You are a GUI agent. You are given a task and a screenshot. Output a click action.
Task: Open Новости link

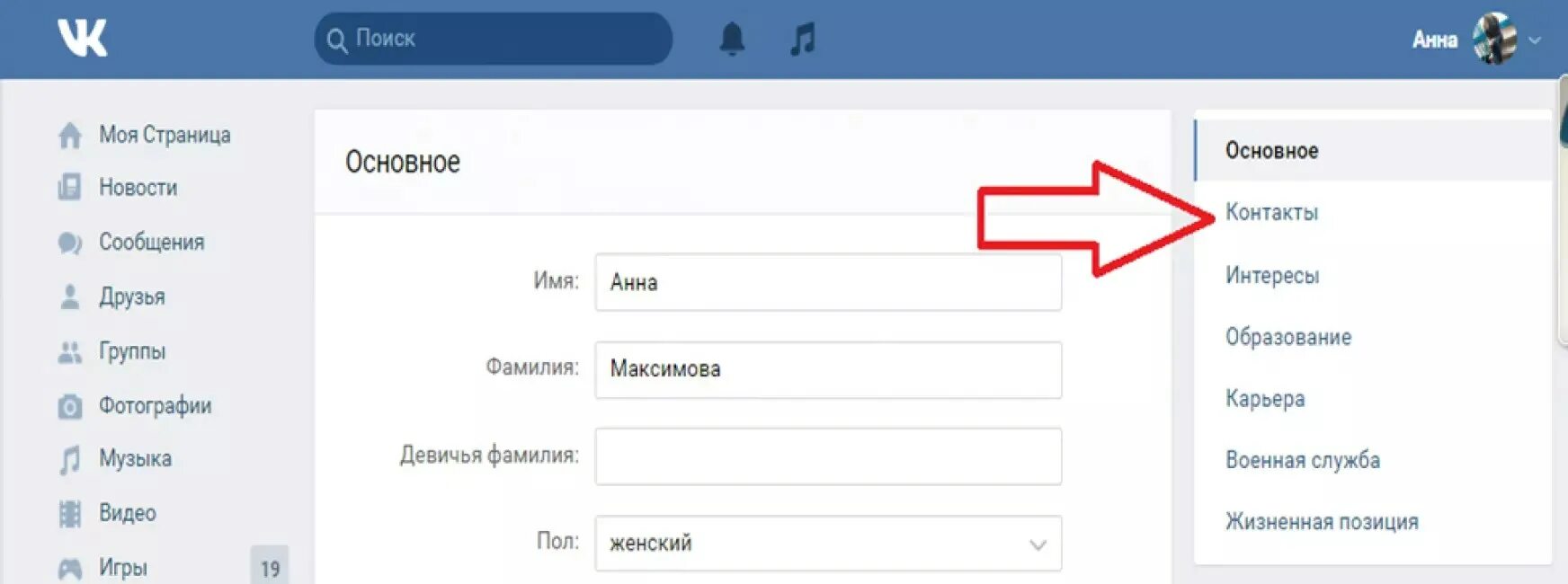pos(138,188)
